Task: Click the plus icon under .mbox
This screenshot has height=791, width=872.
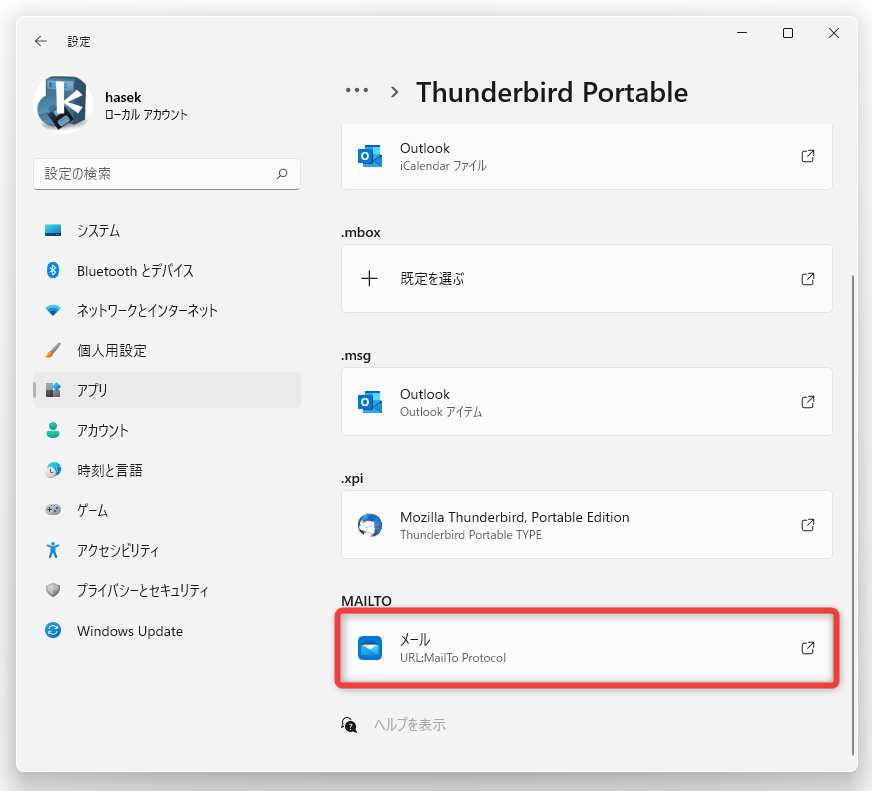Action: [x=369, y=278]
